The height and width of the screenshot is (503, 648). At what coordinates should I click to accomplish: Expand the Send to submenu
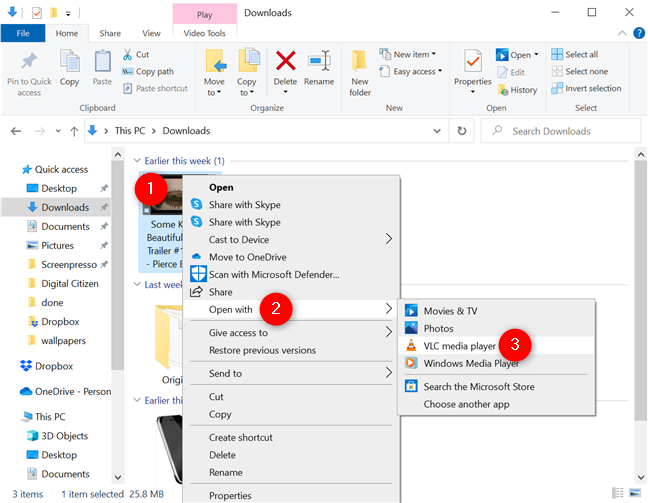pos(291,373)
